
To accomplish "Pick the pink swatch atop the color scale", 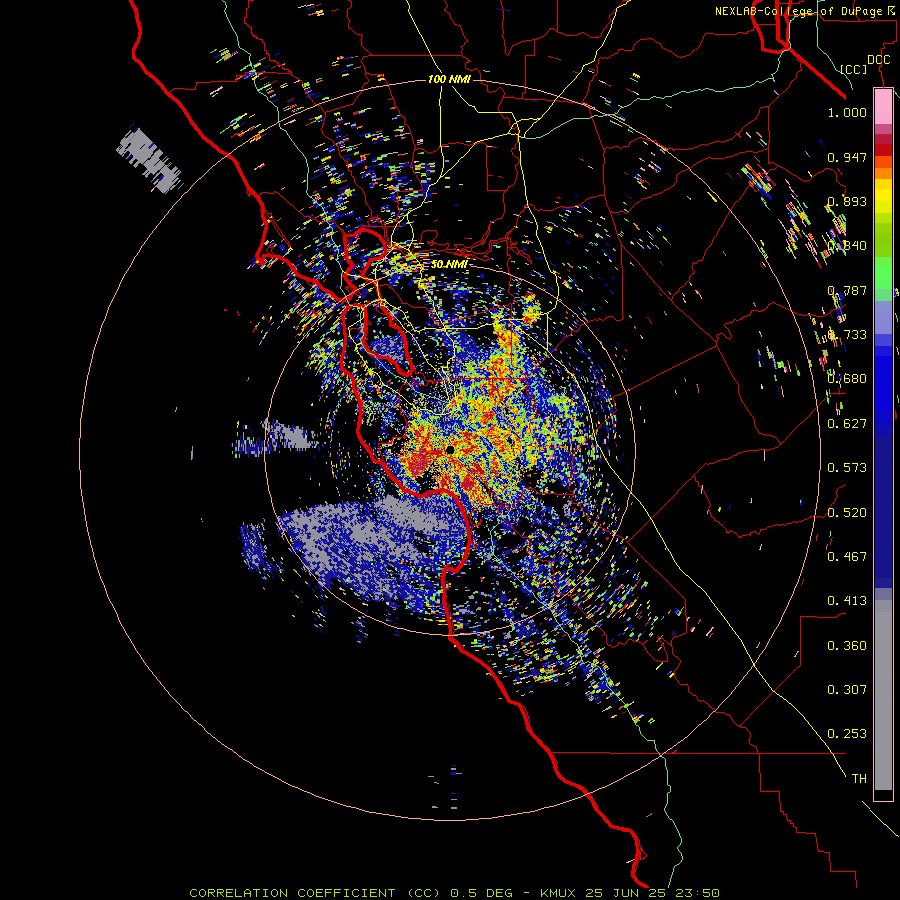I will point(883,106).
